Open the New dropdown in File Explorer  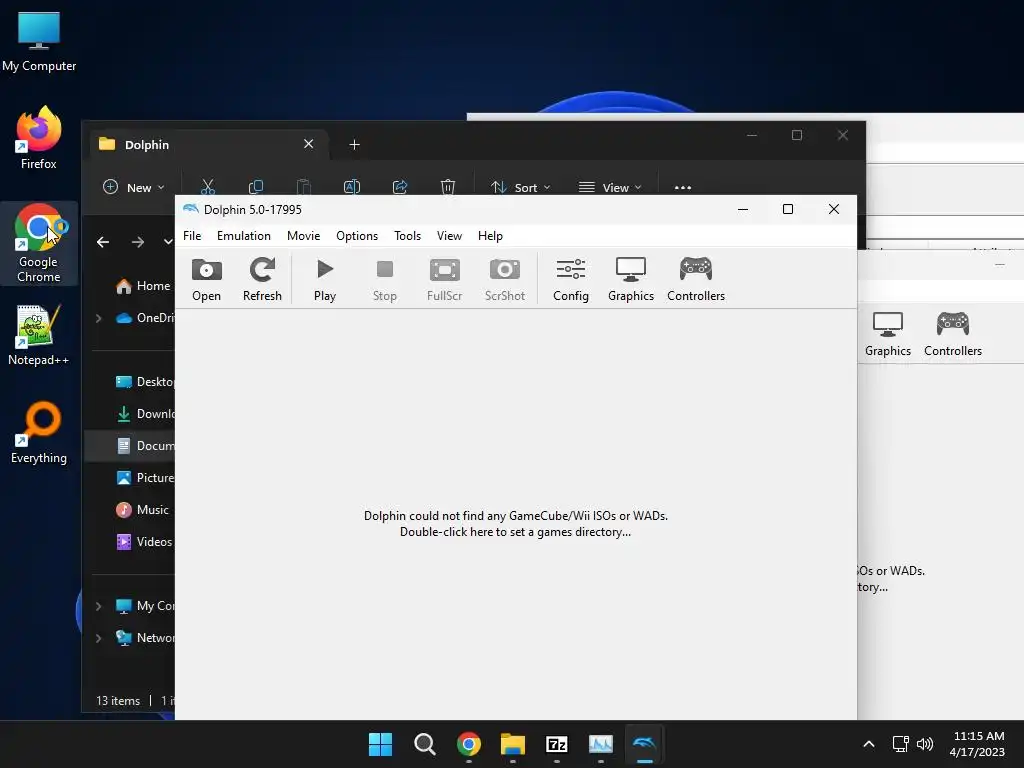pos(134,187)
